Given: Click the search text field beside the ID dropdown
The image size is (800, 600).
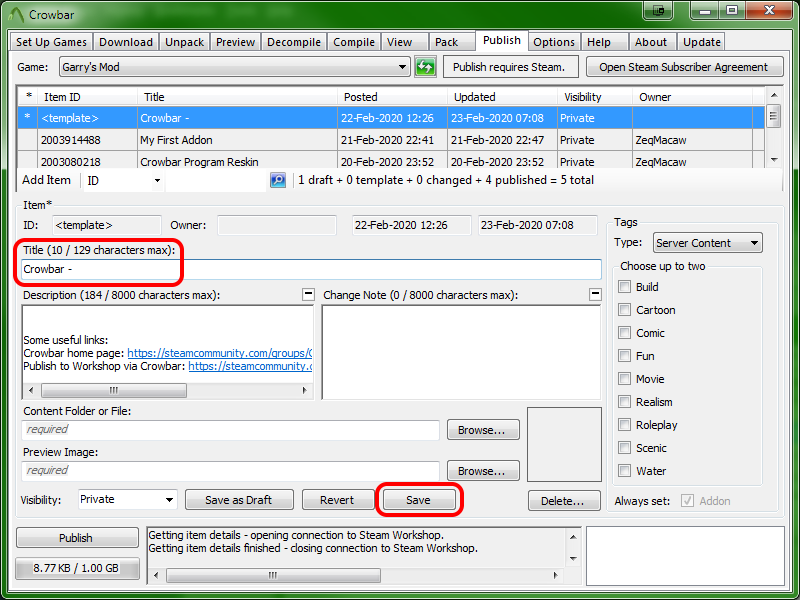Looking at the screenshot, I should (216, 180).
